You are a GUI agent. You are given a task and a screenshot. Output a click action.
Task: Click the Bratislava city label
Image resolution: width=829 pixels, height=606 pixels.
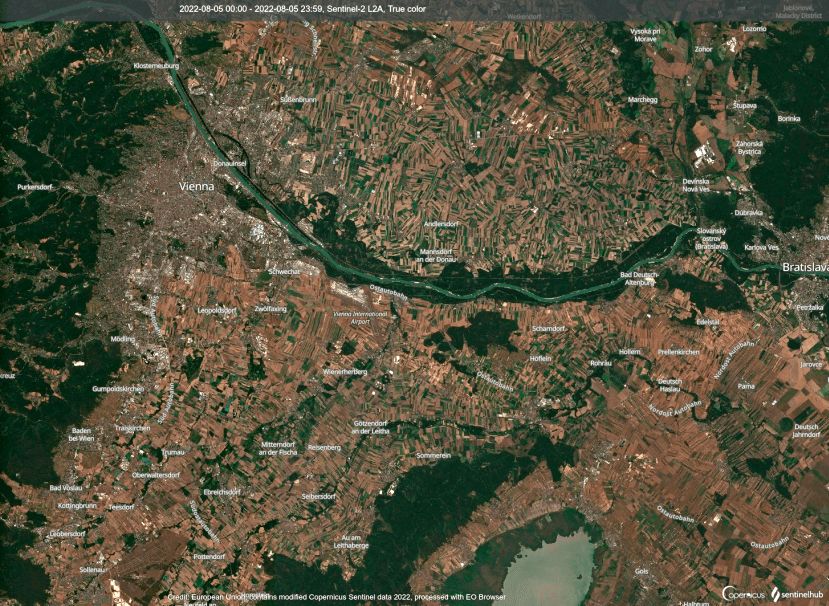[803, 267]
